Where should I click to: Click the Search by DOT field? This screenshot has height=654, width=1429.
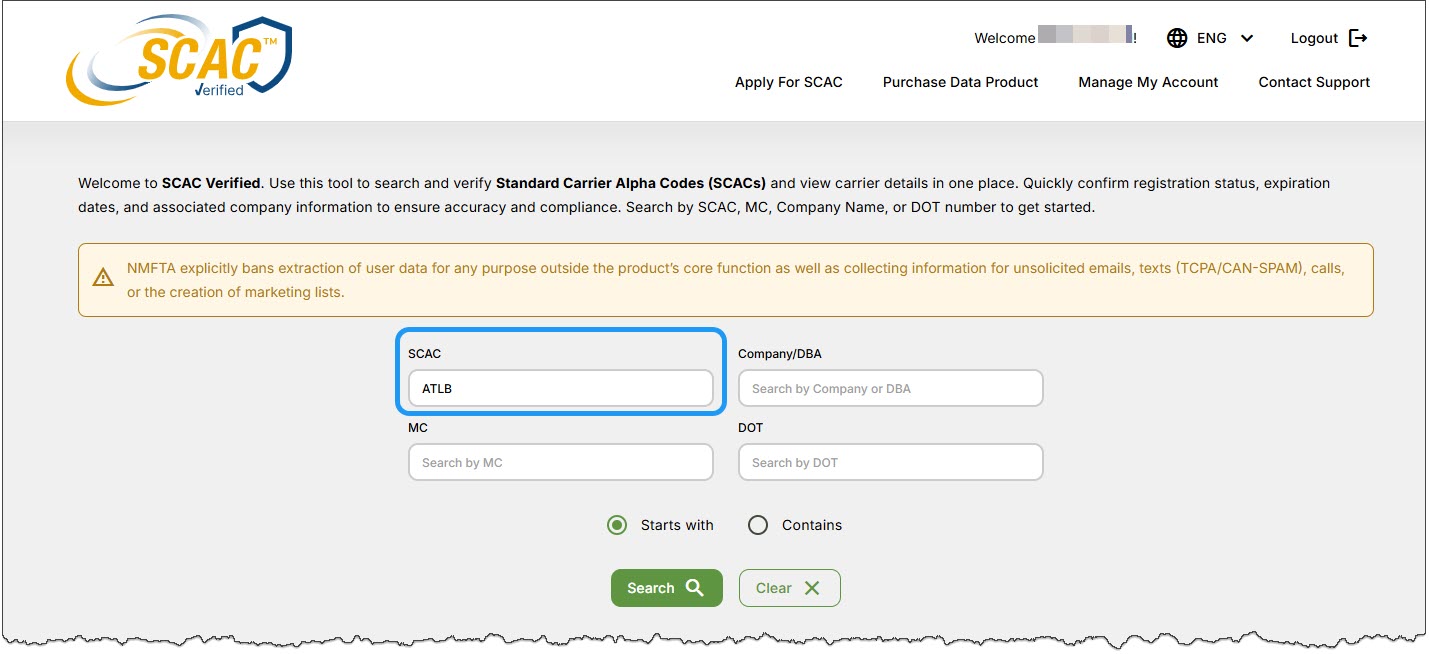pyautogui.click(x=890, y=462)
